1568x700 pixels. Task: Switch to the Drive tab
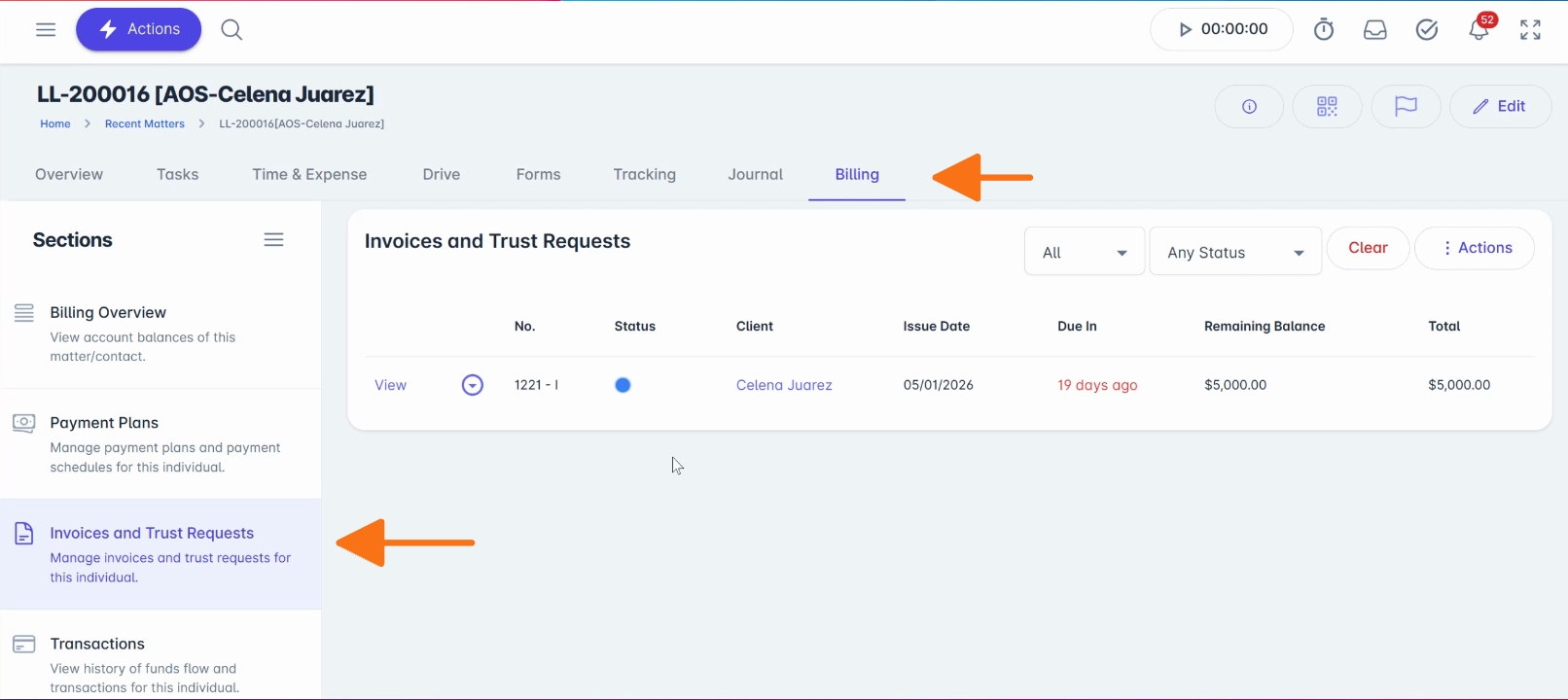coord(442,174)
